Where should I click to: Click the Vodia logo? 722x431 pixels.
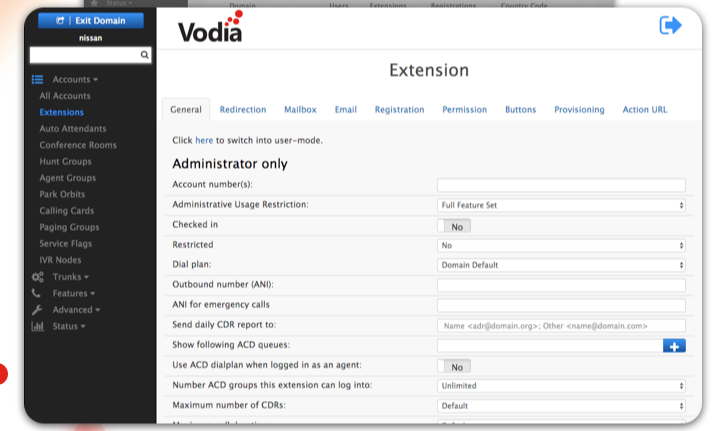(210, 27)
